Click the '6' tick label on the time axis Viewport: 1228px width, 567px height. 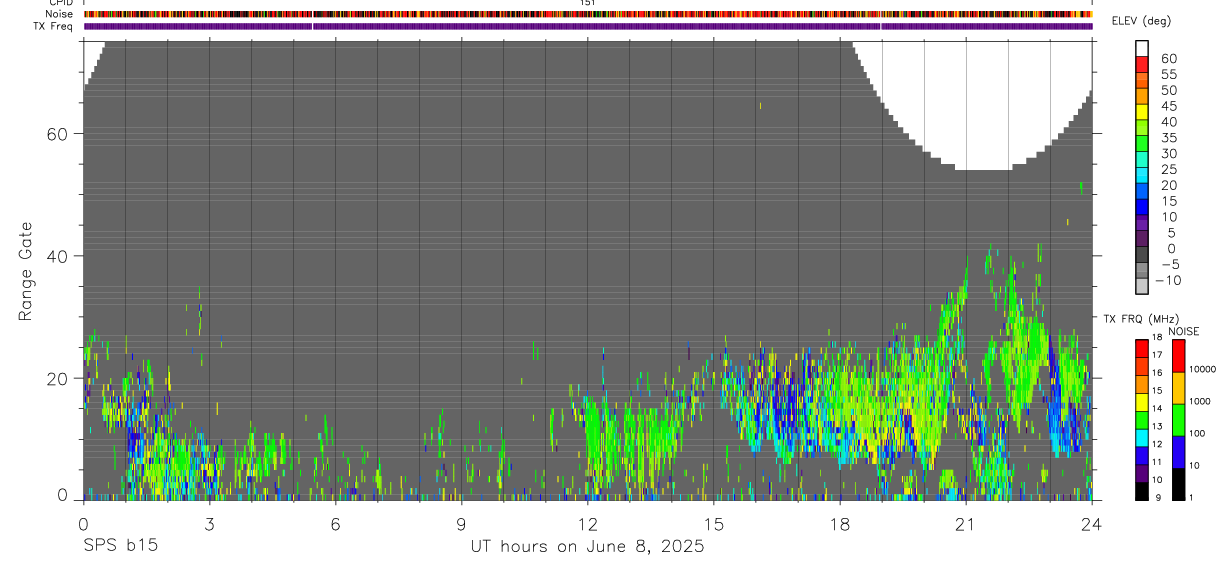click(x=335, y=524)
